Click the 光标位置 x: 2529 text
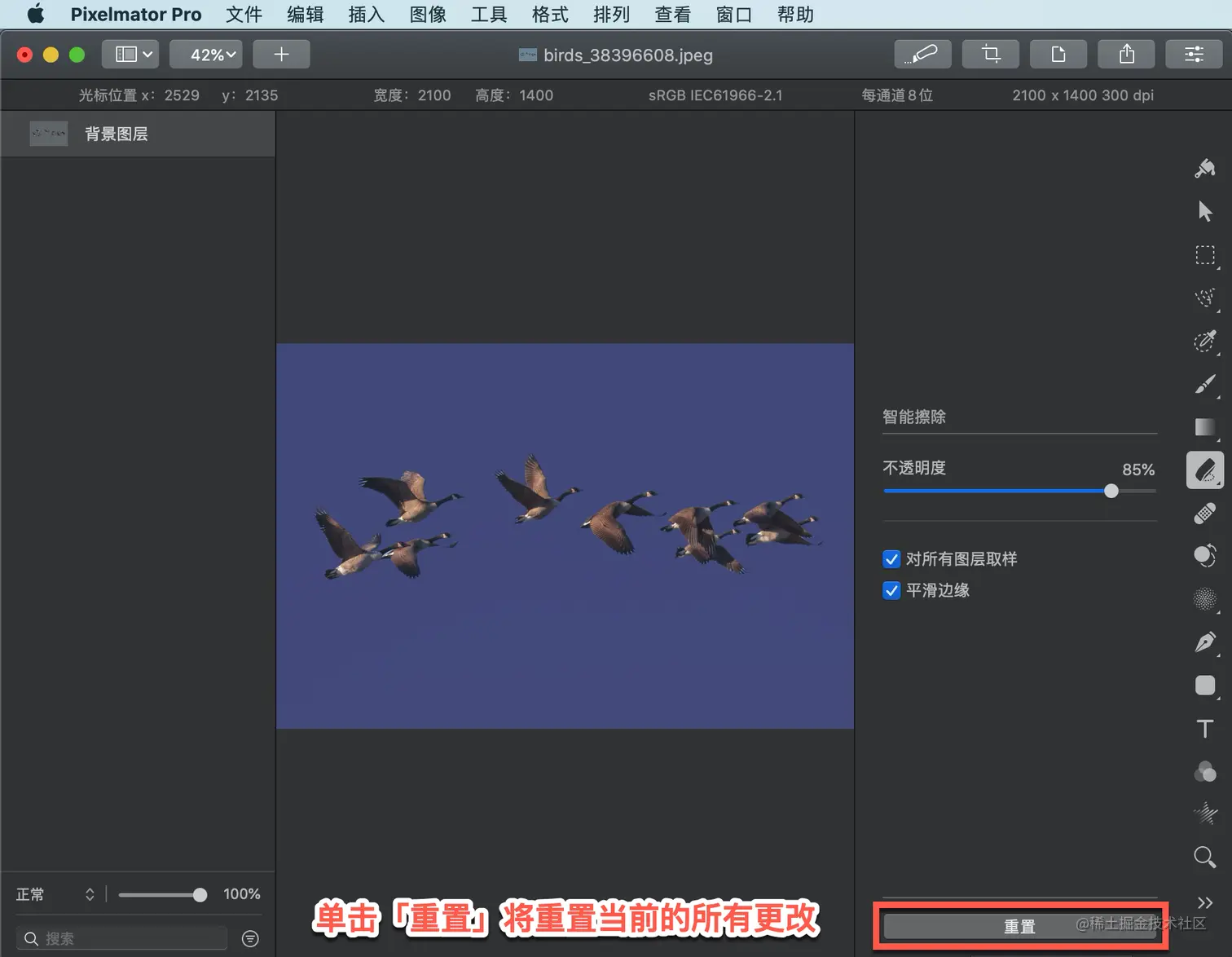This screenshot has width=1232, height=957. point(139,95)
